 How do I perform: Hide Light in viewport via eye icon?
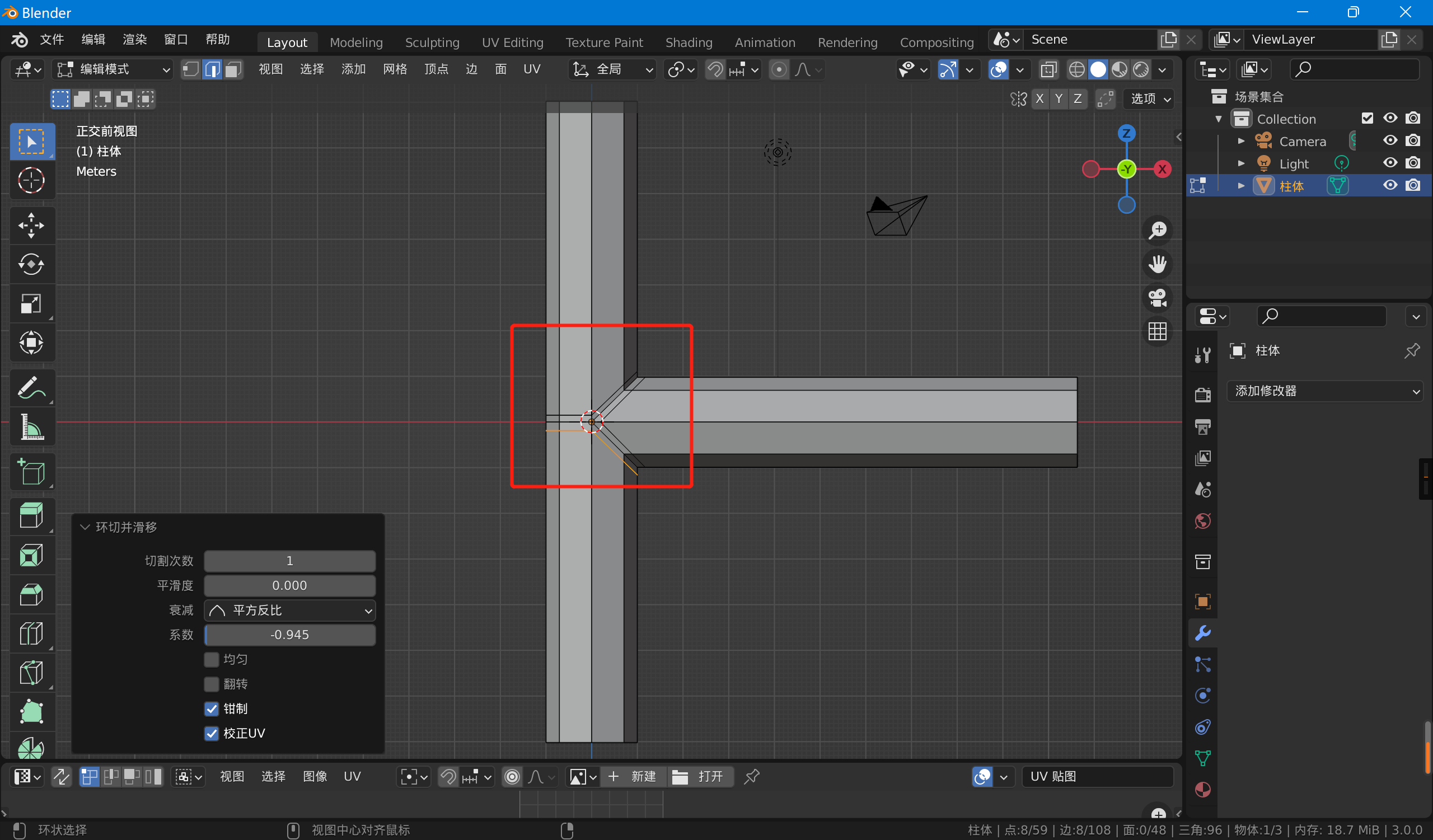coord(1390,163)
